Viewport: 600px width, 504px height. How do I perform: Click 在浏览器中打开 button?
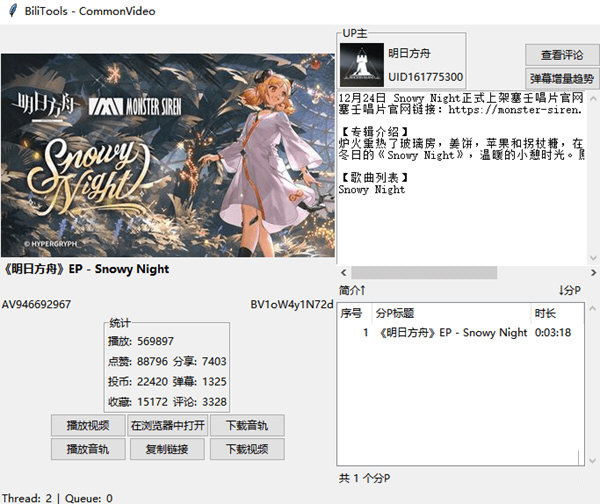click(x=167, y=425)
